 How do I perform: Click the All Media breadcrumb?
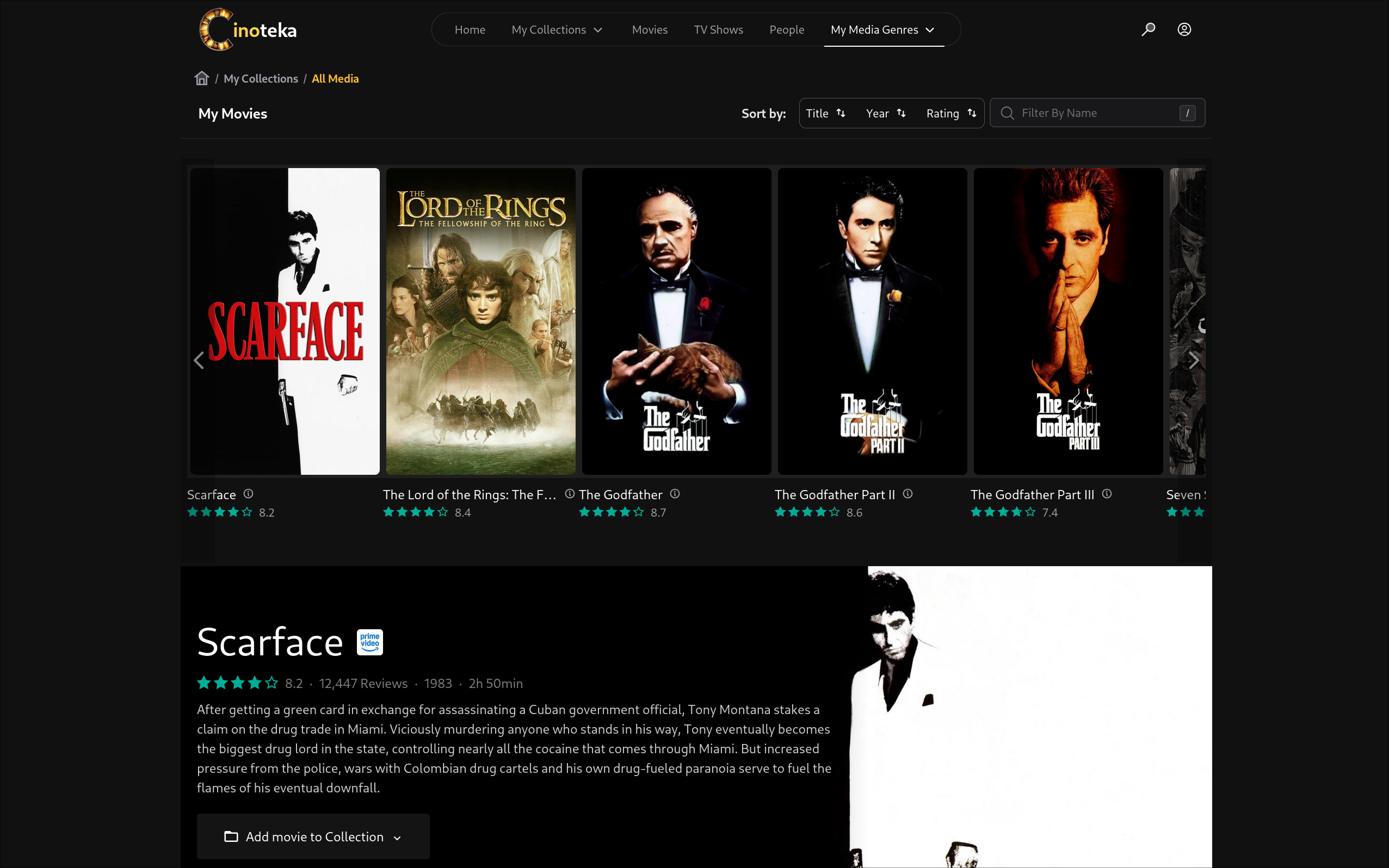pyautogui.click(x=335, y=79)
